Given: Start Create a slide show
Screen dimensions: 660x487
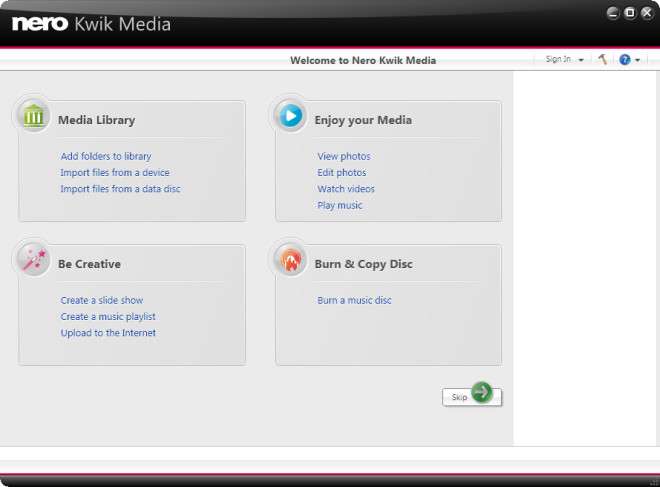Looking at the screenshot, I should point(102,300).
